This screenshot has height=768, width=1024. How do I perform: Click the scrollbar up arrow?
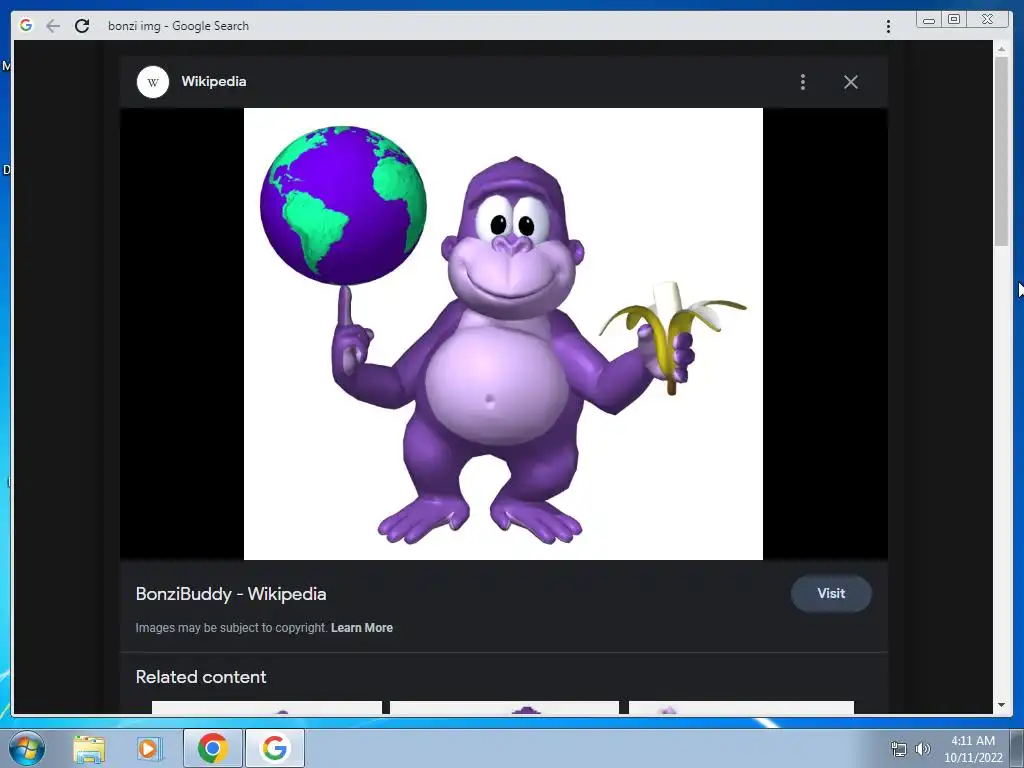(1001, 49)
